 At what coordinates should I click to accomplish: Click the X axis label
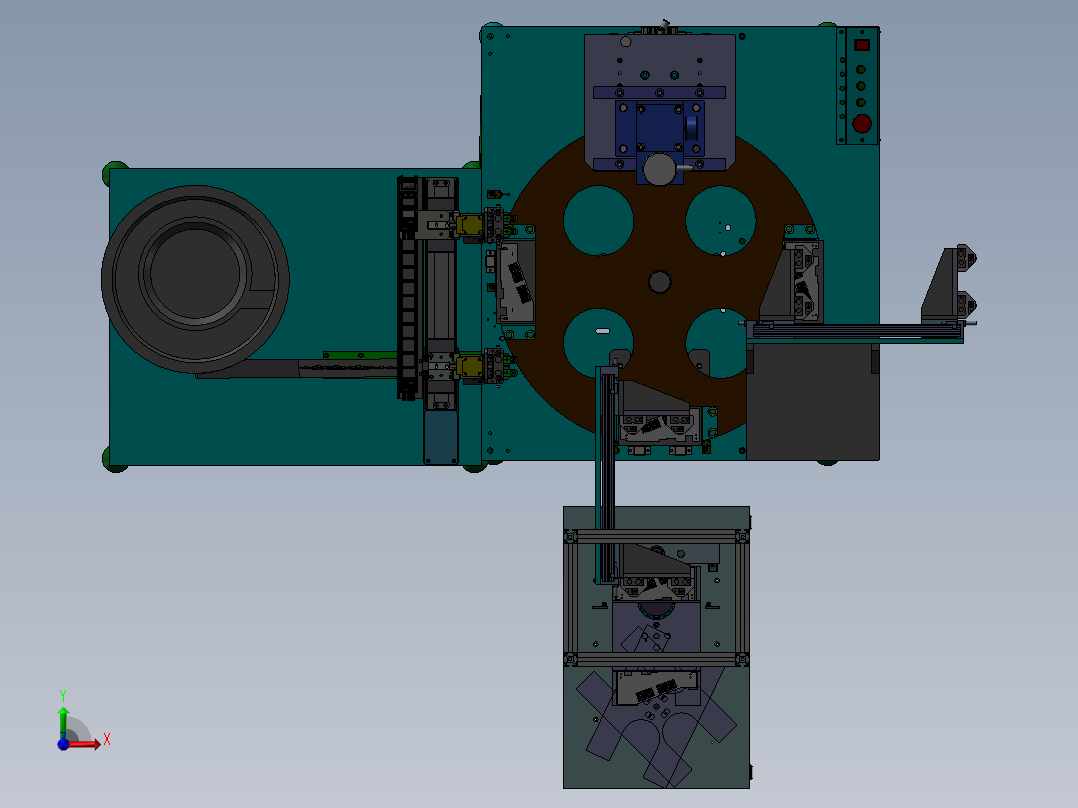click(x=107, y=740)
